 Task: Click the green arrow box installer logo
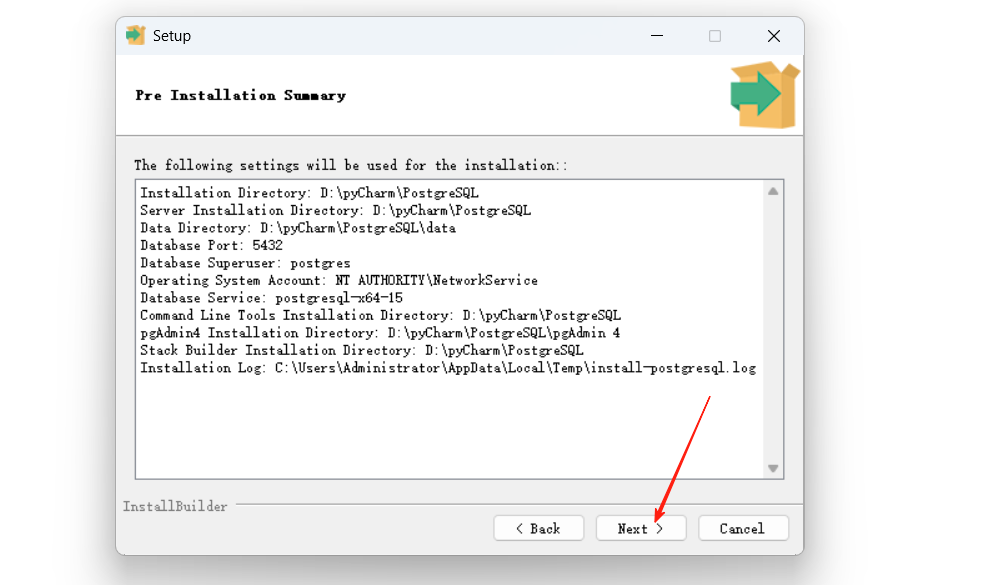coord(765,94)
